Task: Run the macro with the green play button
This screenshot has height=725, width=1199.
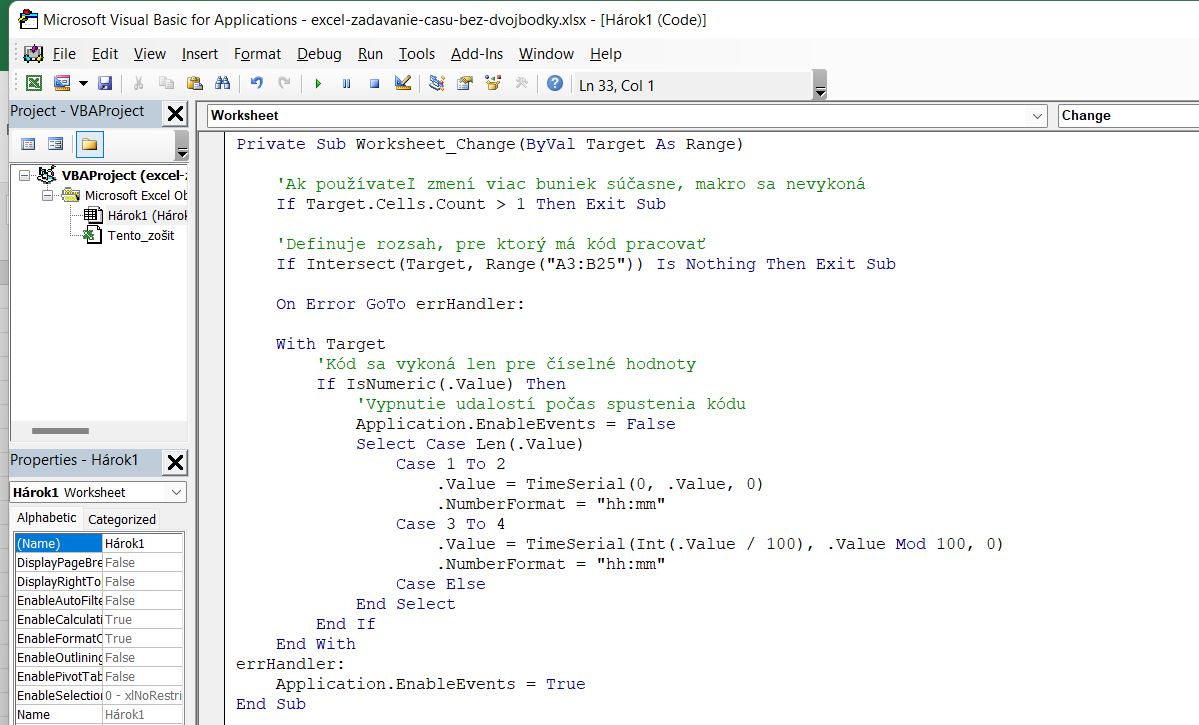Action: pyautogui.click(x=318, y=84)
